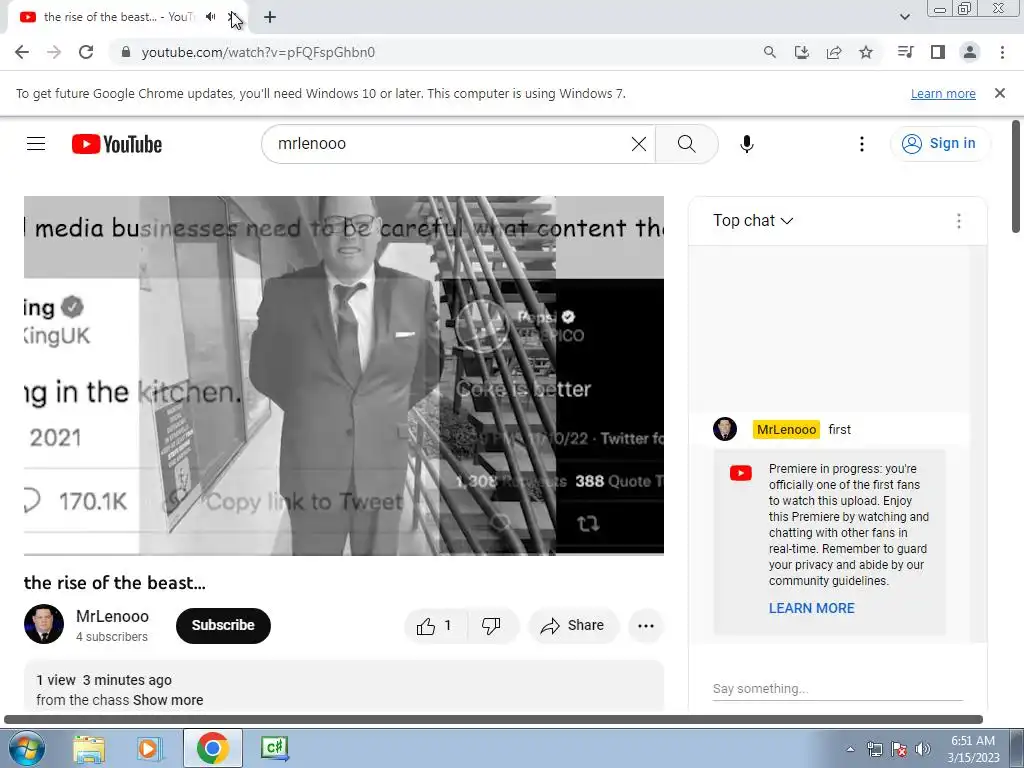Open the Chrome three-dot menu
The height and width of the screenshot is (768, 1024).
coord(1002,52)
